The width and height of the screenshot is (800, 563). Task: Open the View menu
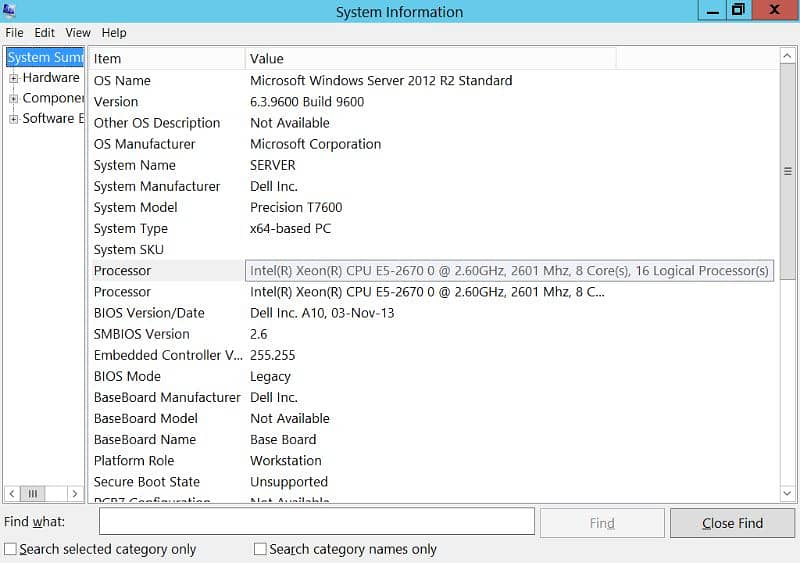78,33
